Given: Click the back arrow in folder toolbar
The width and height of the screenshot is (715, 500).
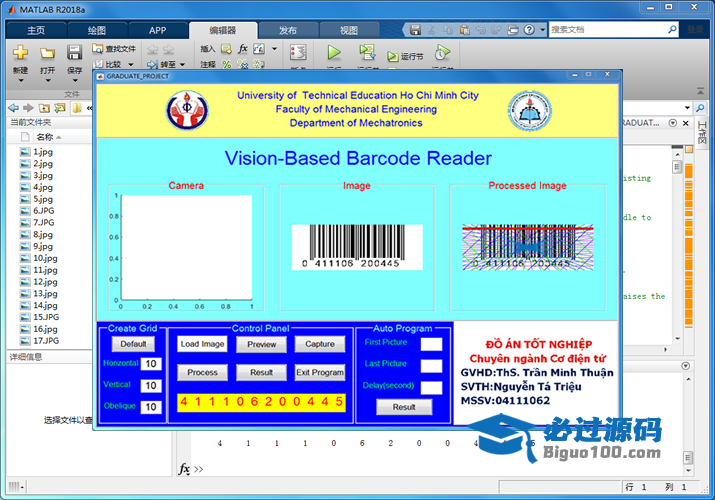Looking at the screenshot, I should pos(13,108).
